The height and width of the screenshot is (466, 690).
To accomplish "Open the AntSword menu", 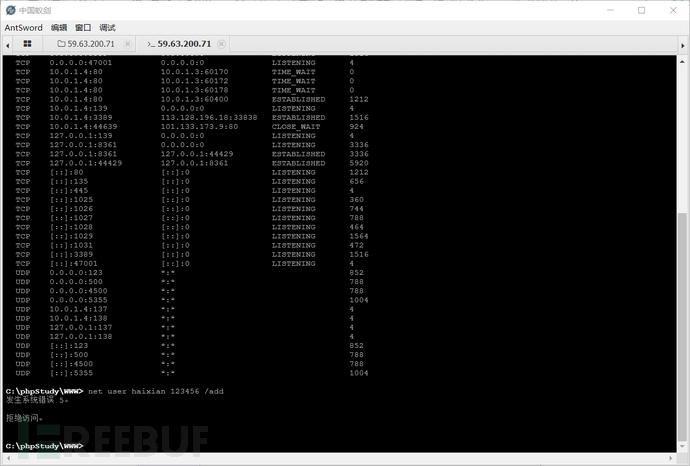I will [23, 28].
